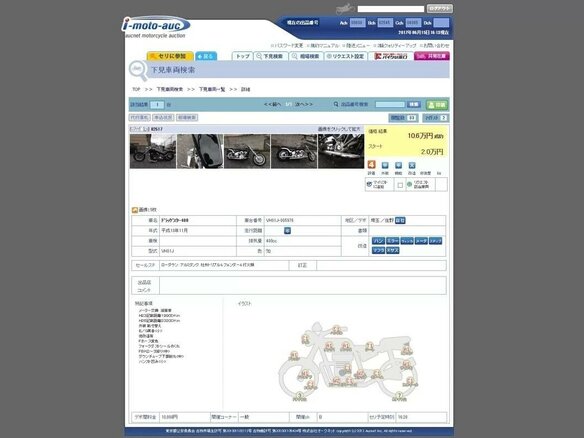Open the fifth thumbnail showing engine close-up

click(x=341, y=151)
